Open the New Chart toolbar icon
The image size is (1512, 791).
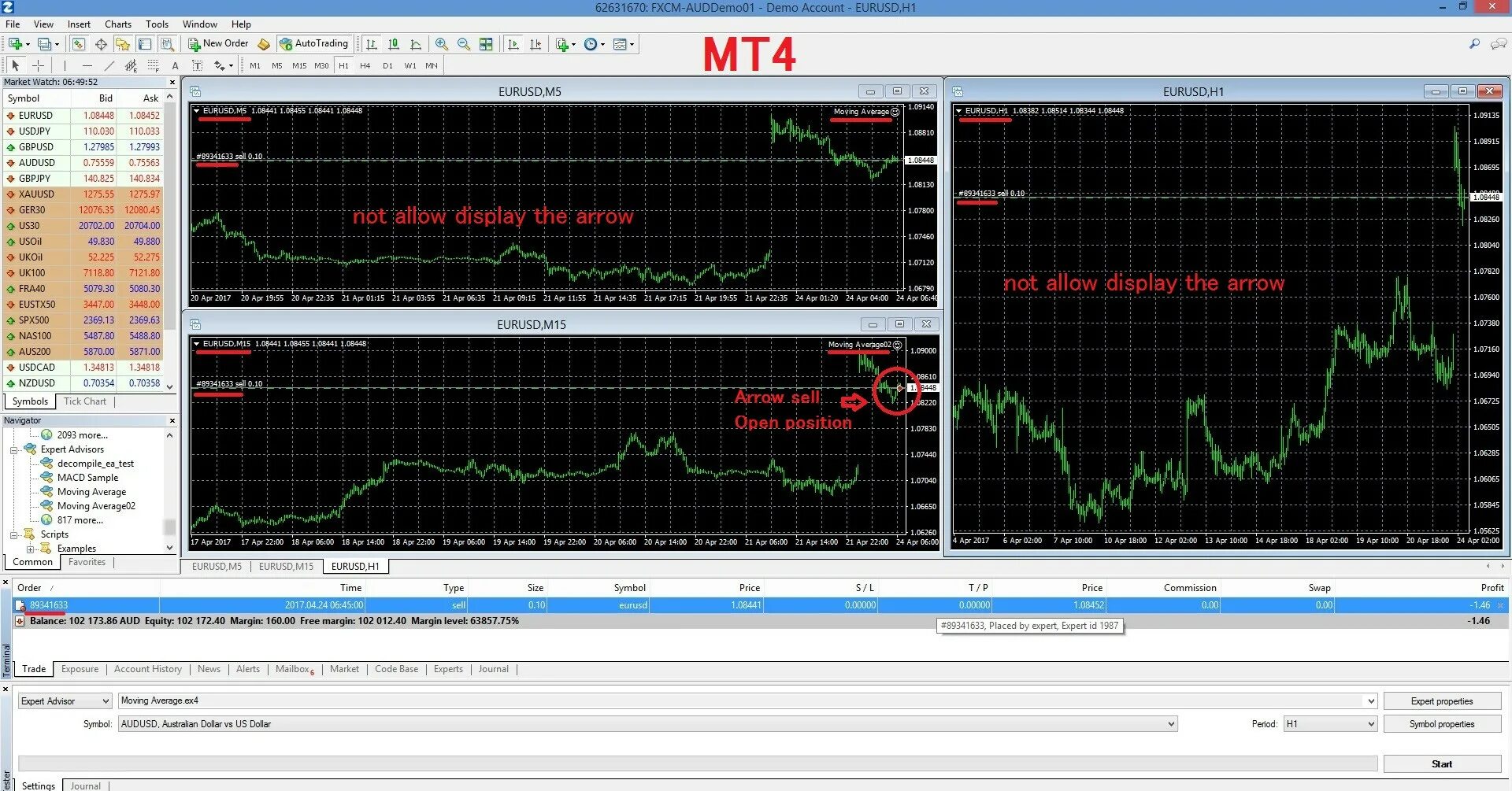[x=15, y=44]
